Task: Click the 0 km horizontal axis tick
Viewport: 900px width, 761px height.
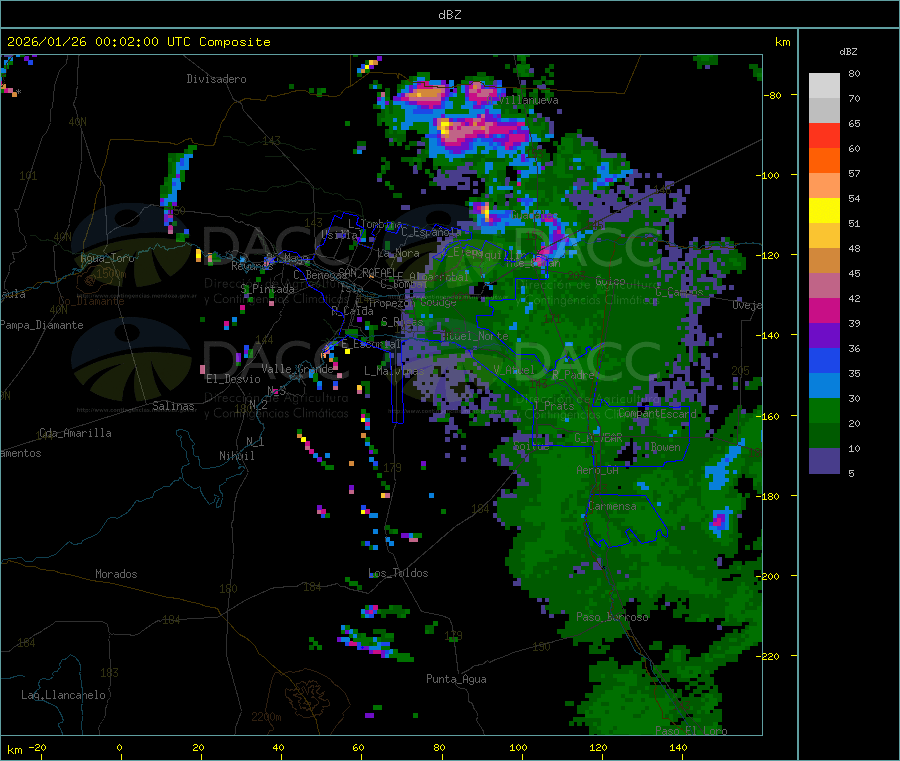Action: [119, 747]
